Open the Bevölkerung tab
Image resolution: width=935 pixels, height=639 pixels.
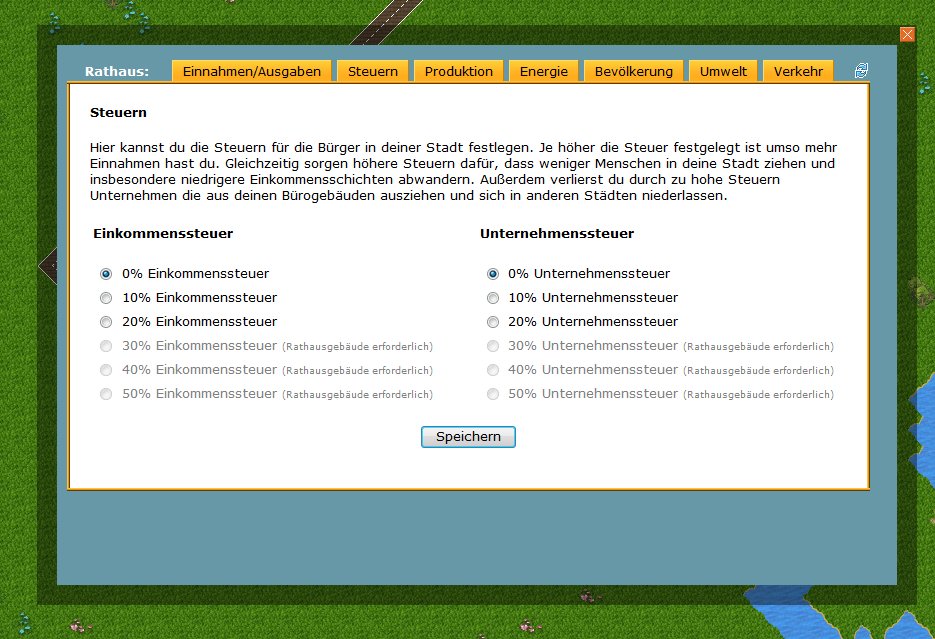pos(633,72)
